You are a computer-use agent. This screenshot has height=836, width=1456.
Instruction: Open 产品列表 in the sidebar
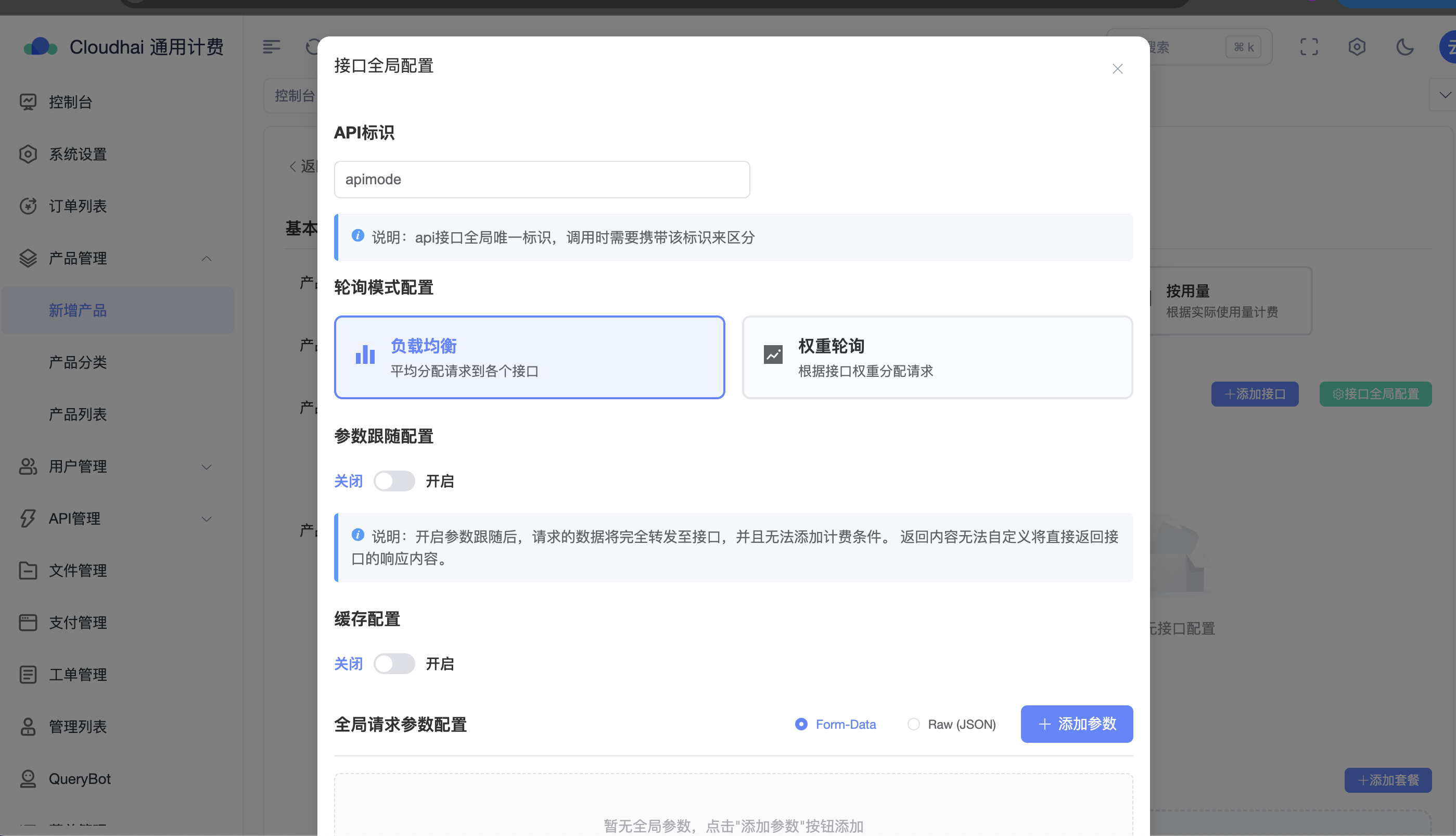tap(78, 414)
